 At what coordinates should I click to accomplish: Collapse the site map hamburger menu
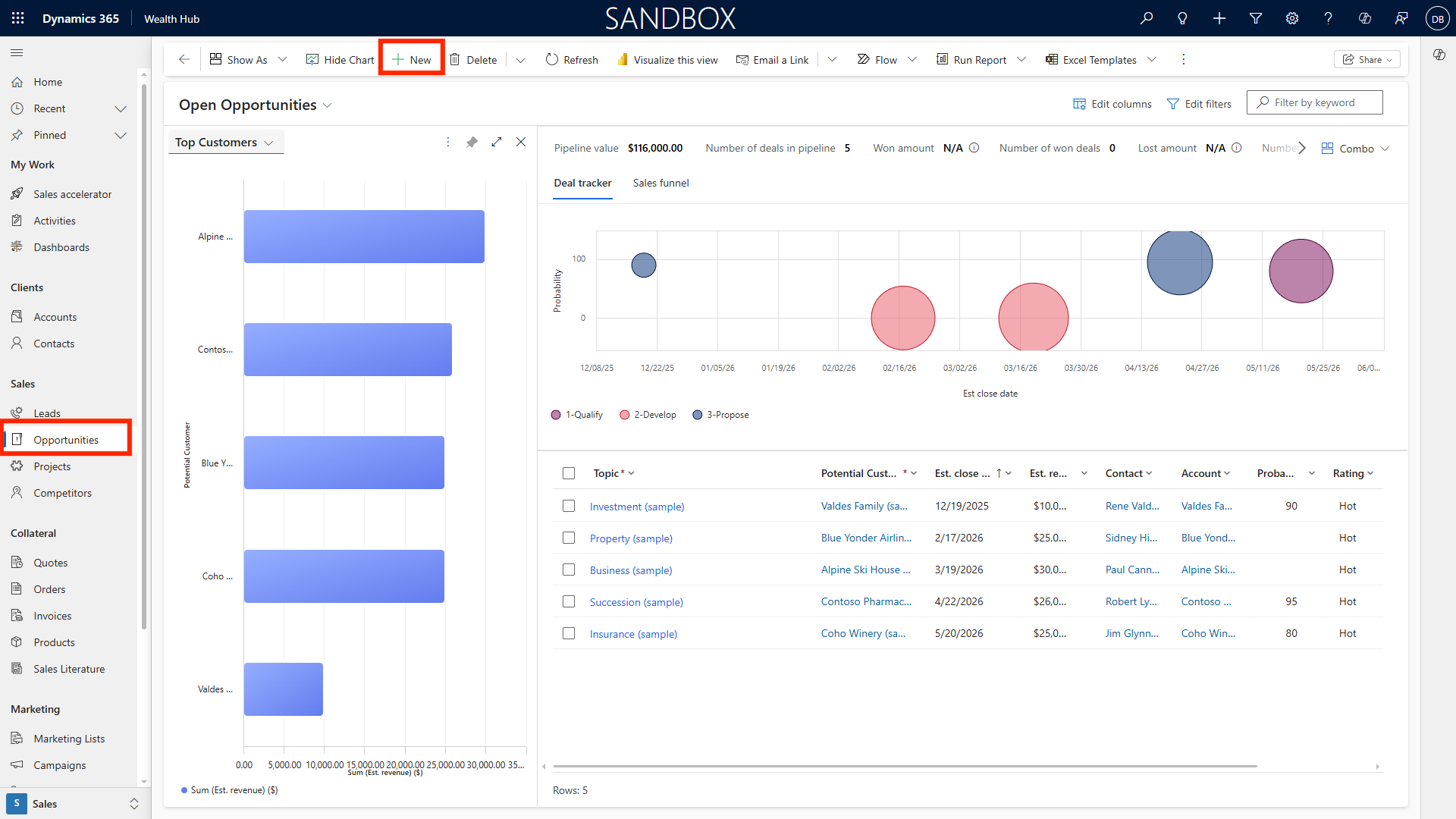(x=17, y=52)
